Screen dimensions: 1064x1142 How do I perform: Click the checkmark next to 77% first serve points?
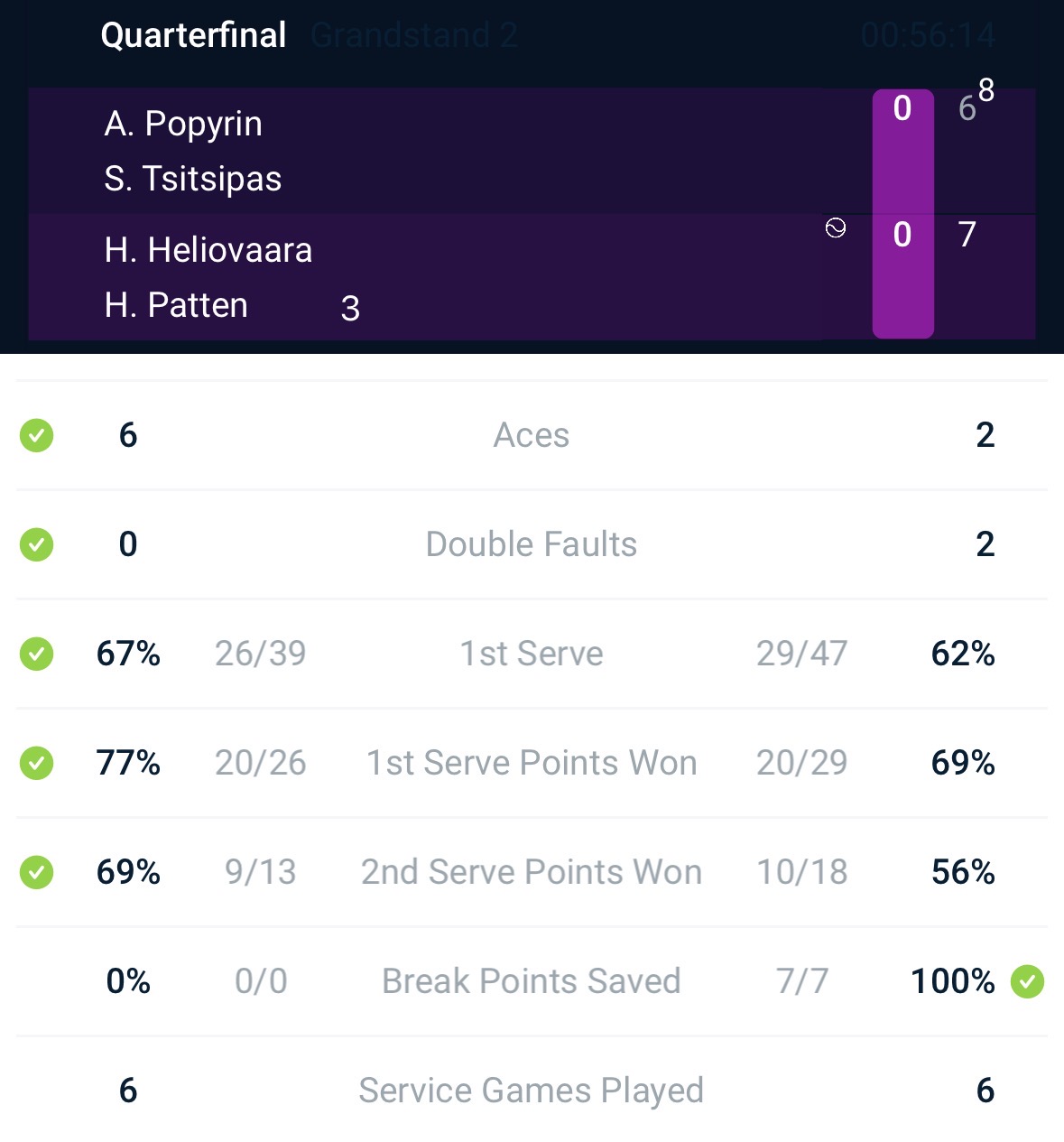[x=37, y=763]
